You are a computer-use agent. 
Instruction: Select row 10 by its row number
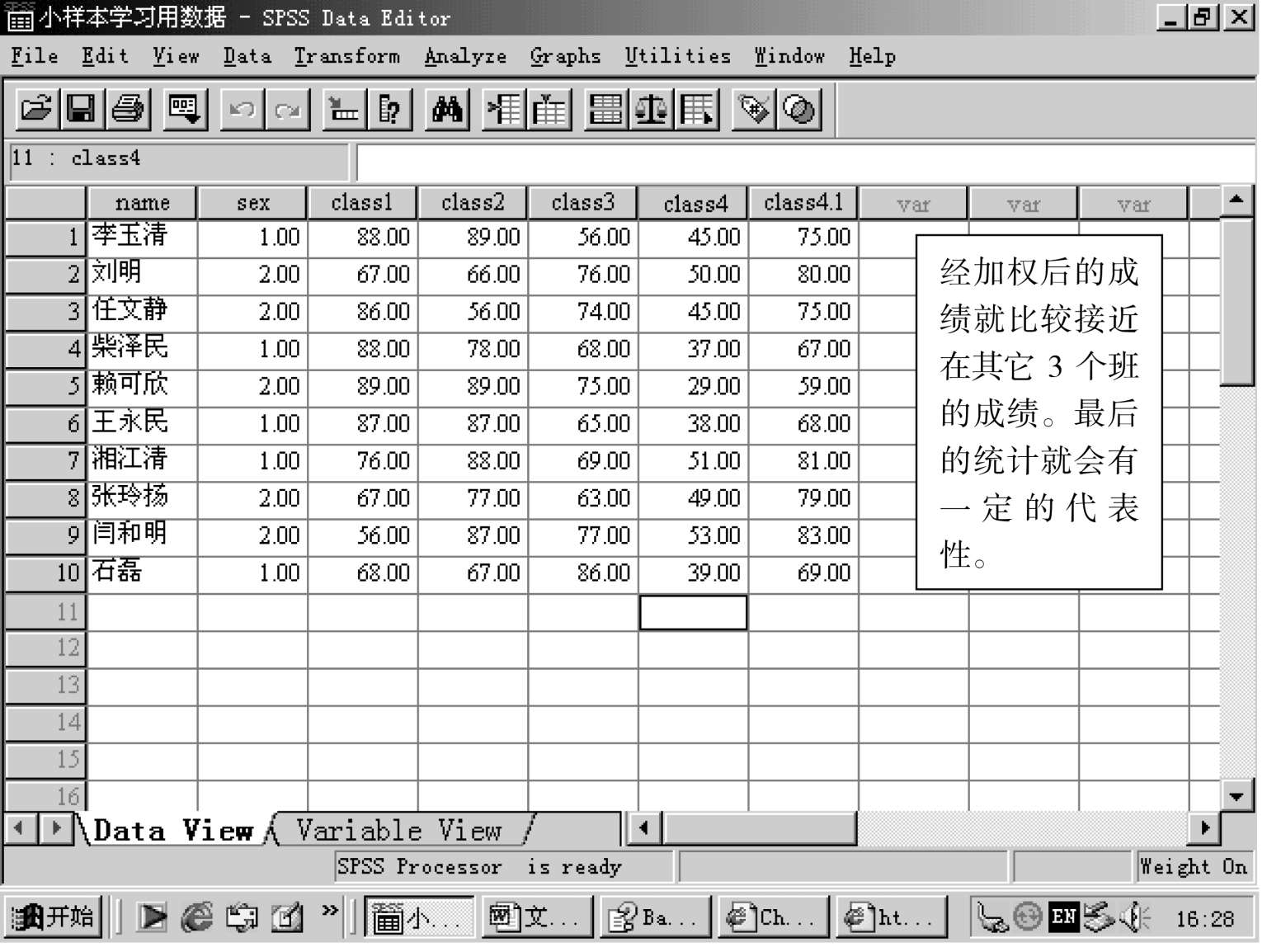point(45,573)
